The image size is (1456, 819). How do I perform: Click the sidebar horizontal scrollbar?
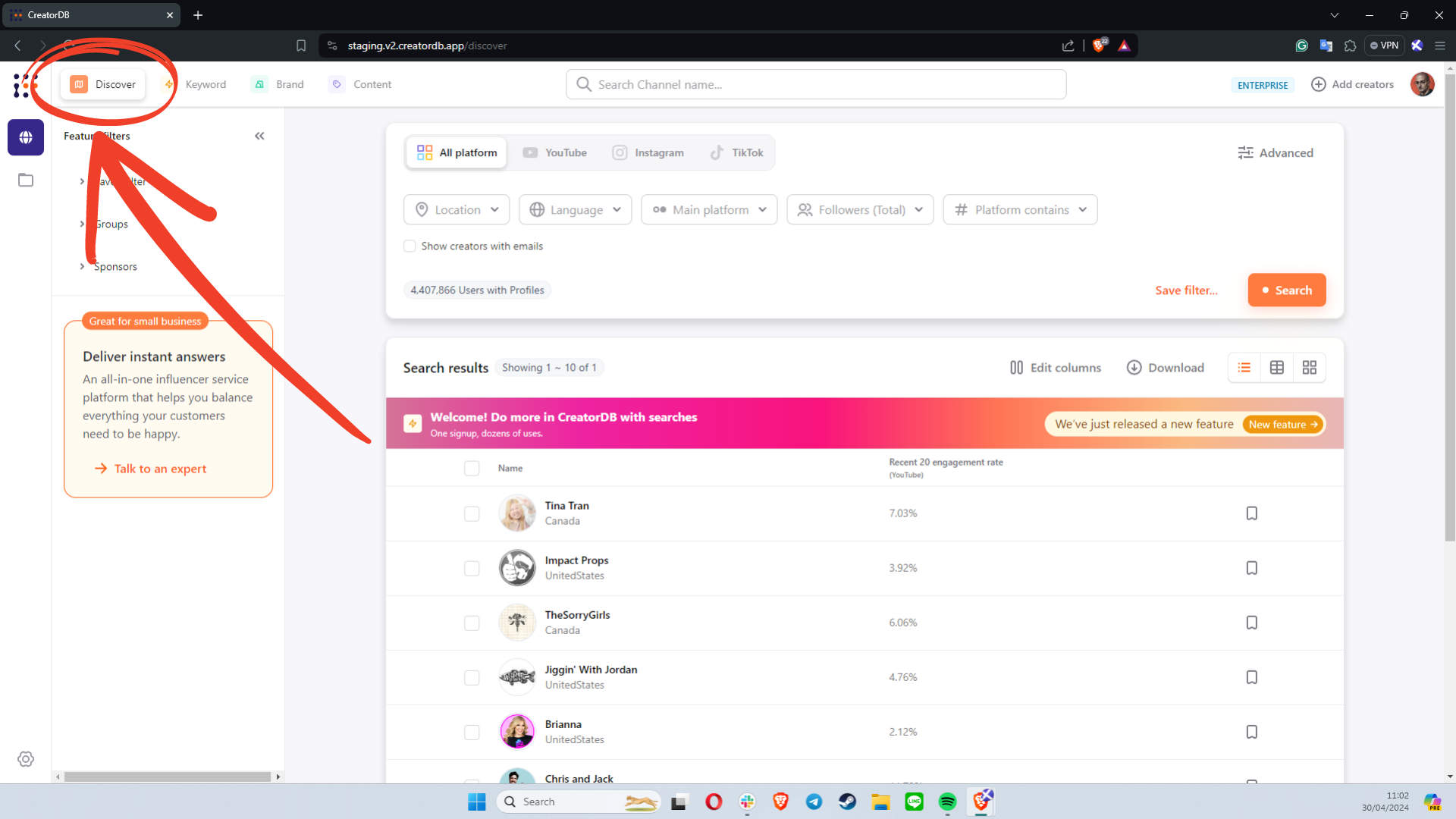click(x=168, y=777)
